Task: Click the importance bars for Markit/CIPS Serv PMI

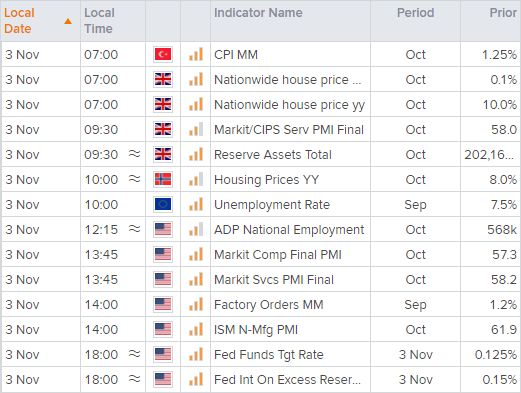Action: click(x=196, y=129)
